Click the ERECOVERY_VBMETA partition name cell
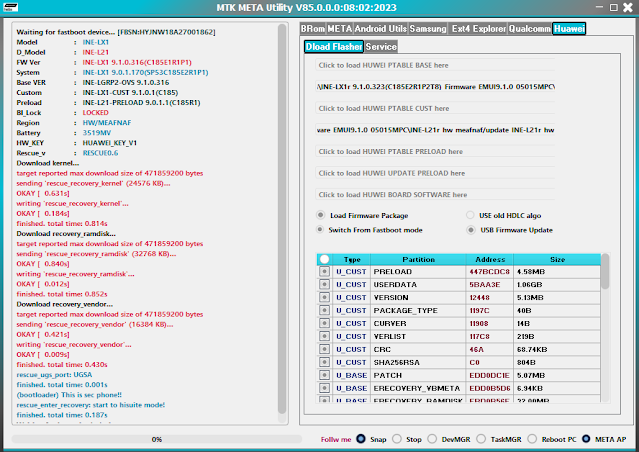 (x=418, y=388)
